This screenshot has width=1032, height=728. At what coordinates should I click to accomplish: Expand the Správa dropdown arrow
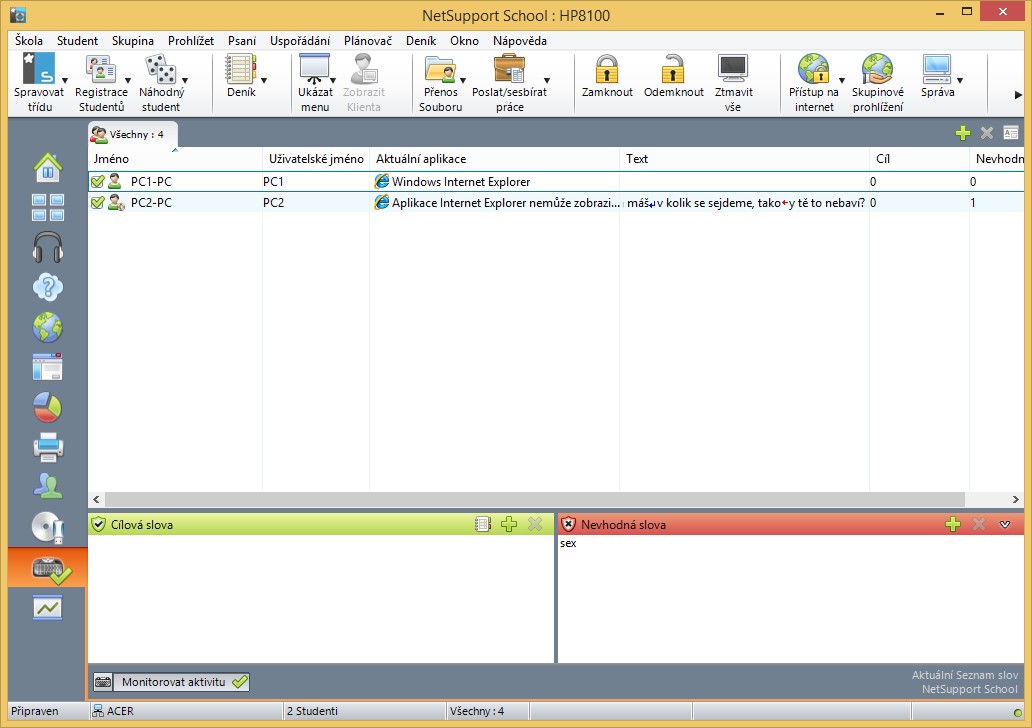[960, 81]
